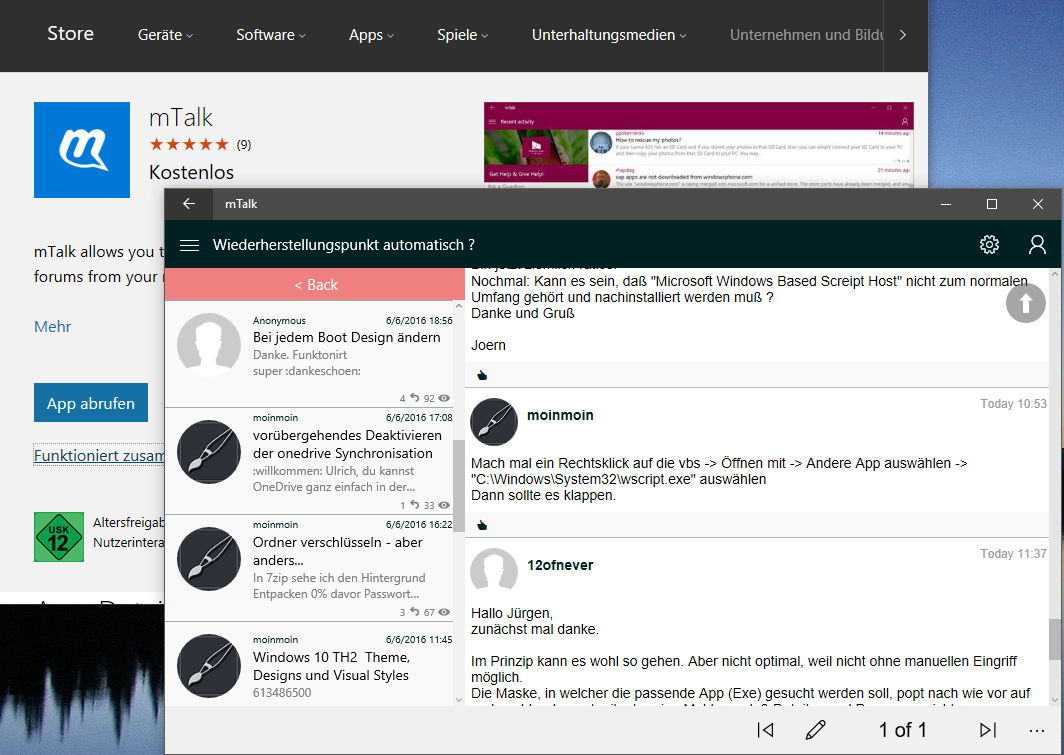Click moinmoin's avatar in the post header
1064x755 pixels.
click(494, 421)
